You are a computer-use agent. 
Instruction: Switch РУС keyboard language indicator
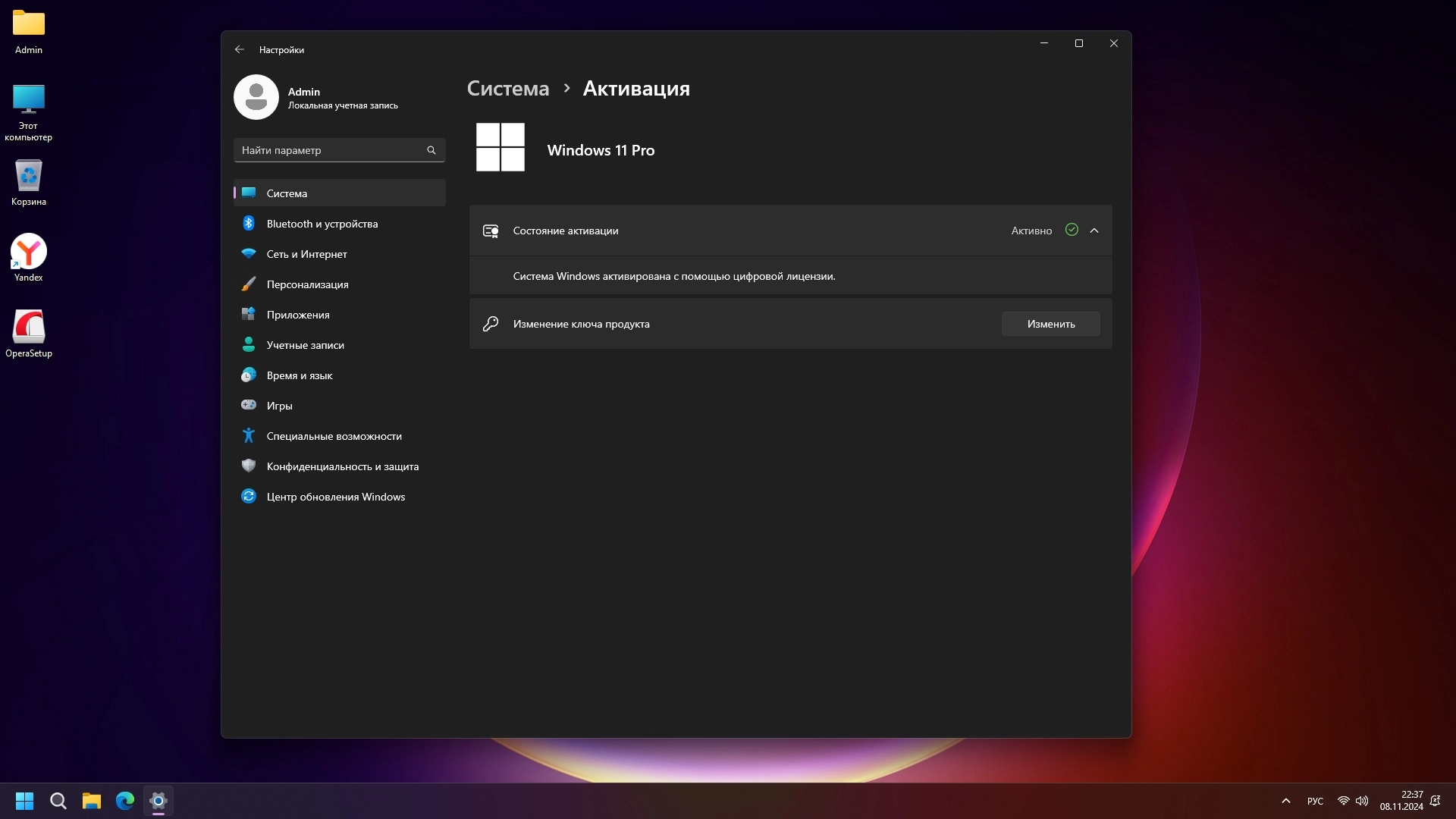point(1315,801)
